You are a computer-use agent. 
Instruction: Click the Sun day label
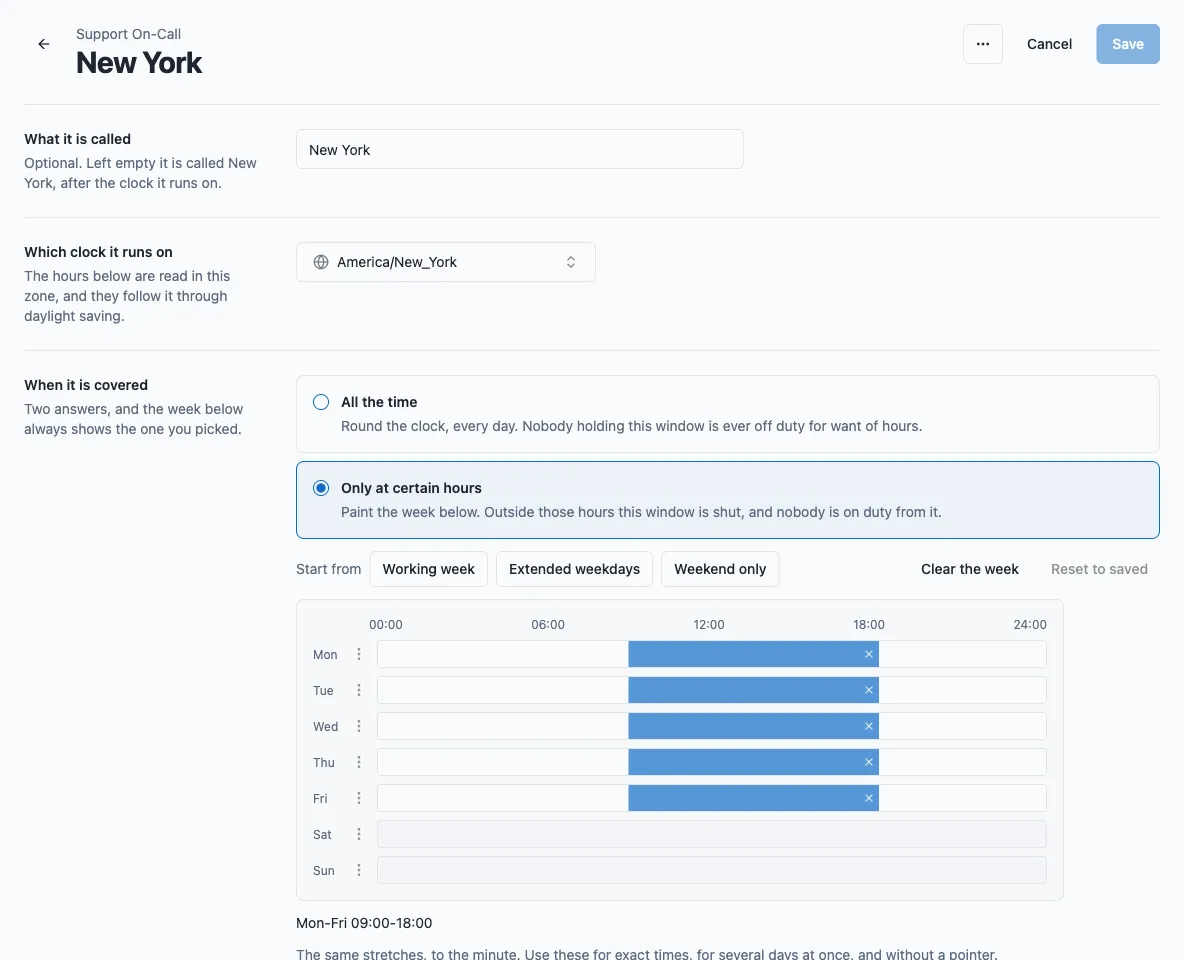click(x=323, y=871)
